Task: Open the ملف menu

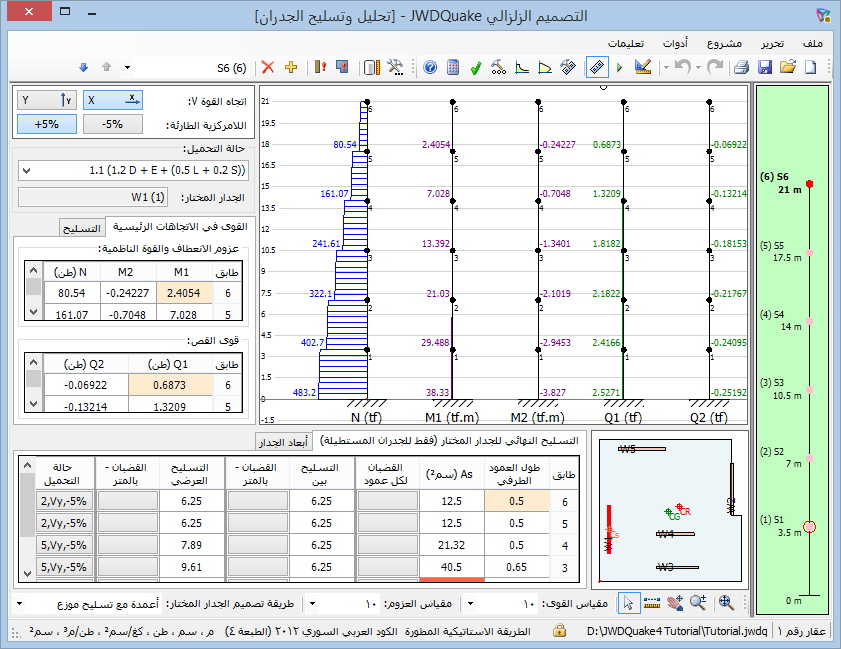Action: tap(812, 44)
